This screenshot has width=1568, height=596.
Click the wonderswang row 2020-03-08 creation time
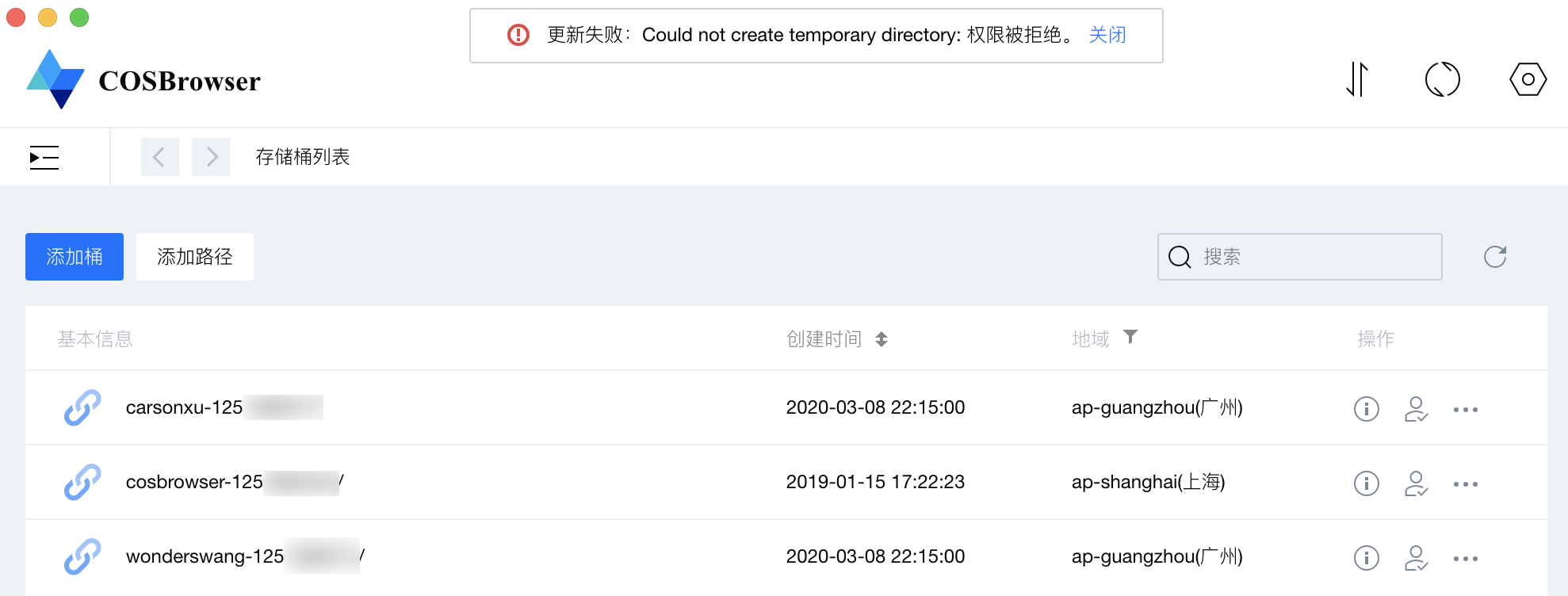coord(875,556)
